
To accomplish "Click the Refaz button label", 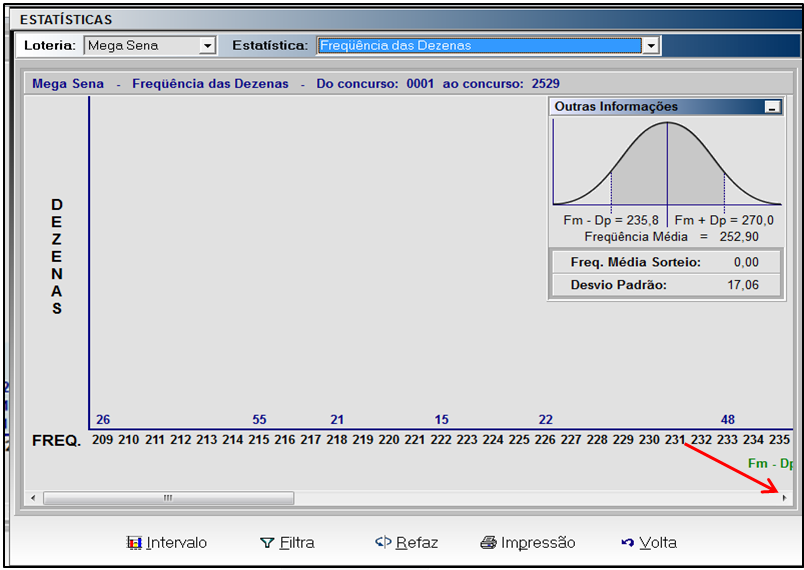I will [417, 542].
